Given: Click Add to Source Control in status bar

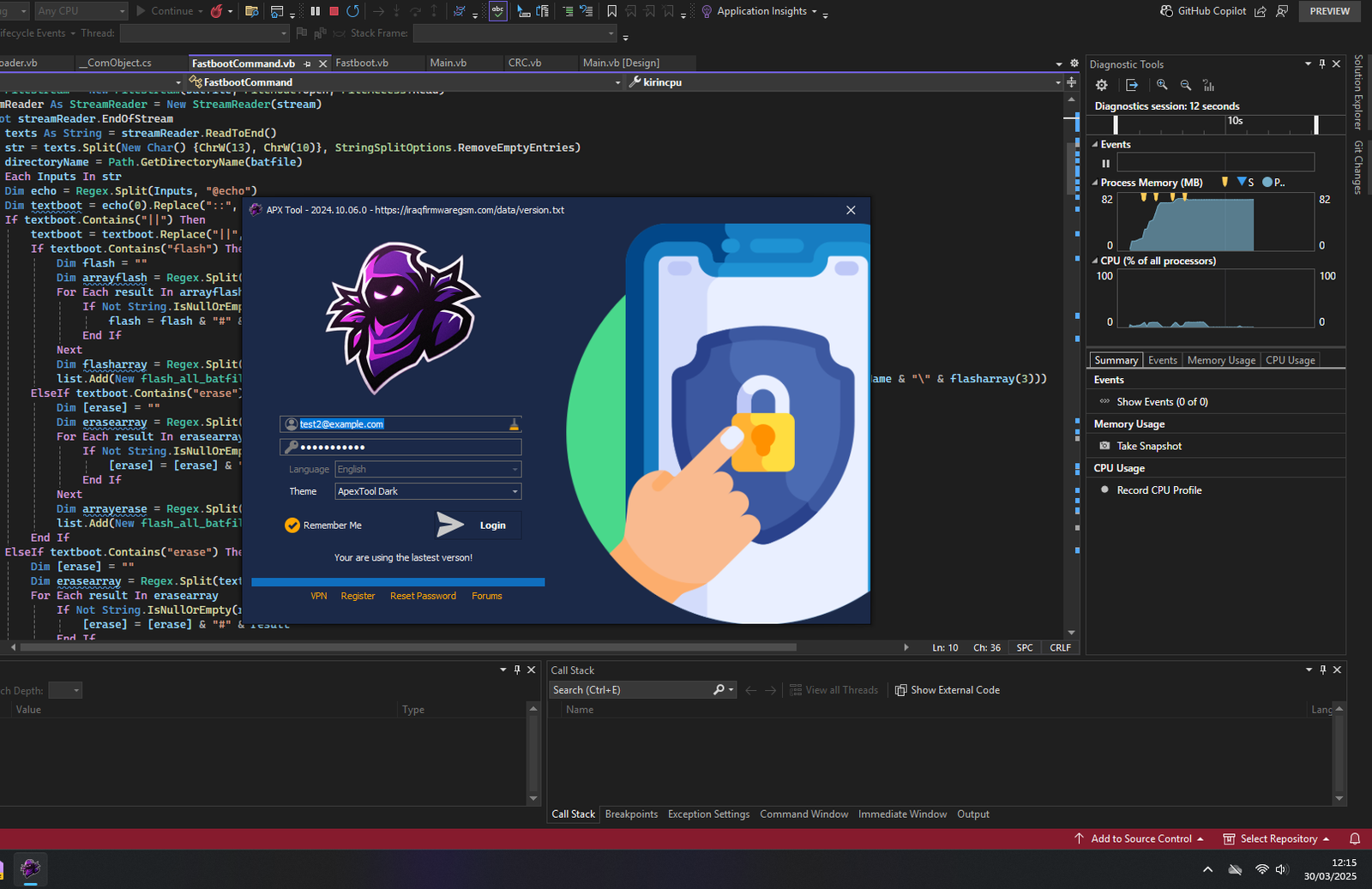Looking at the screenshot, I should click(x=1139, y=838).
